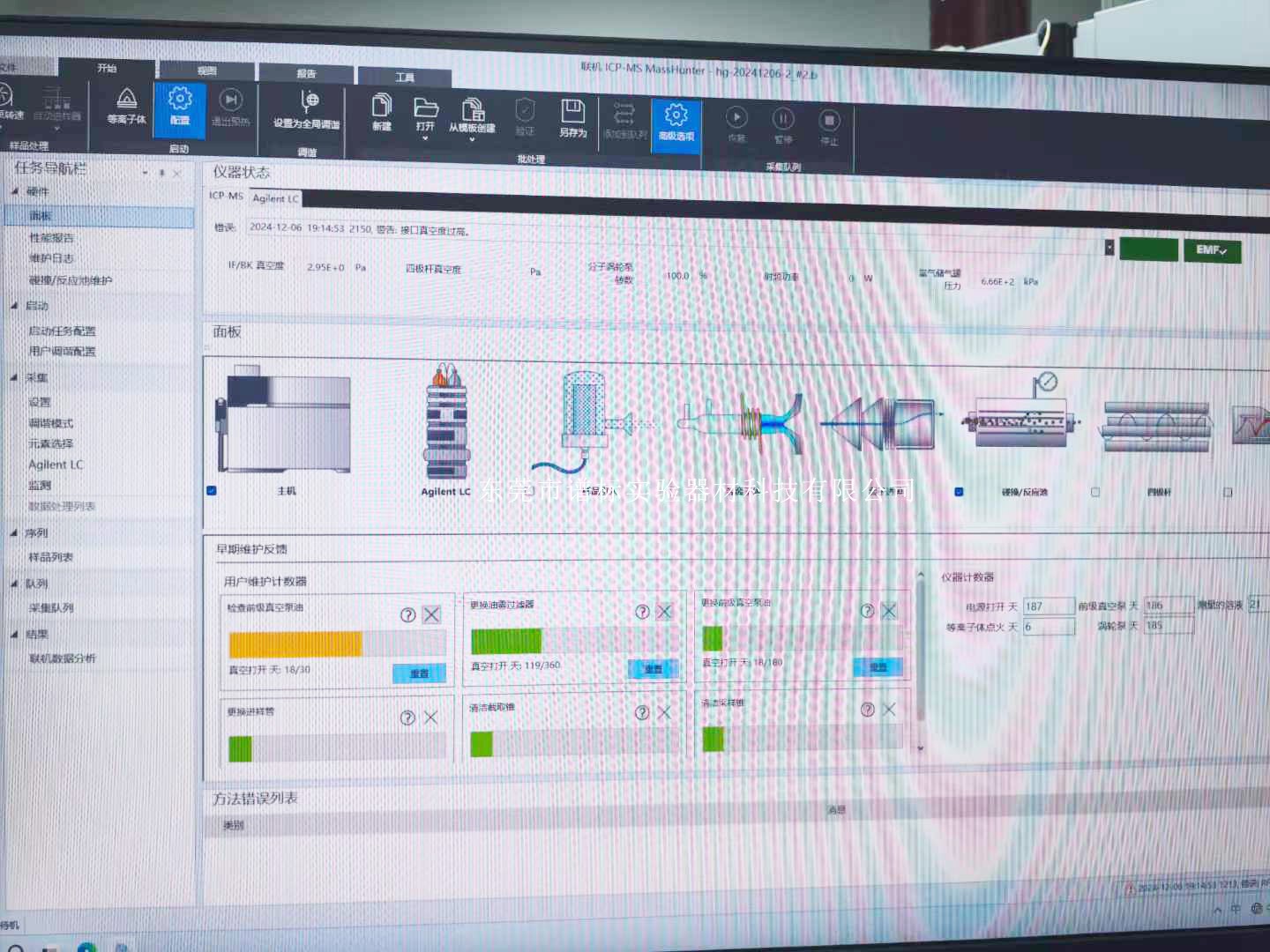This screenshot has width=1270, height=952.
Task: Click the 电源打开 天 counter field
Action: pyautogui.click(x=1048, y=607)
